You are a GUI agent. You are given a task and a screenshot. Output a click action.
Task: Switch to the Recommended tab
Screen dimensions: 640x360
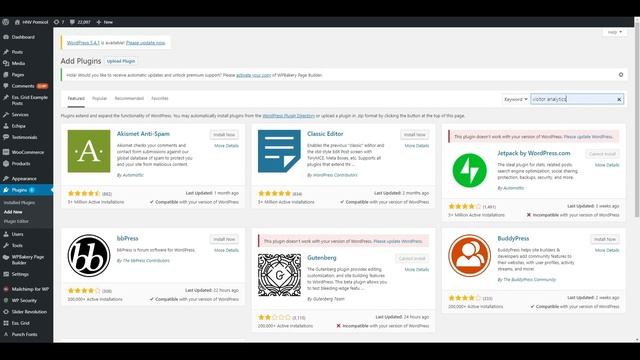[x=129, y=98]
